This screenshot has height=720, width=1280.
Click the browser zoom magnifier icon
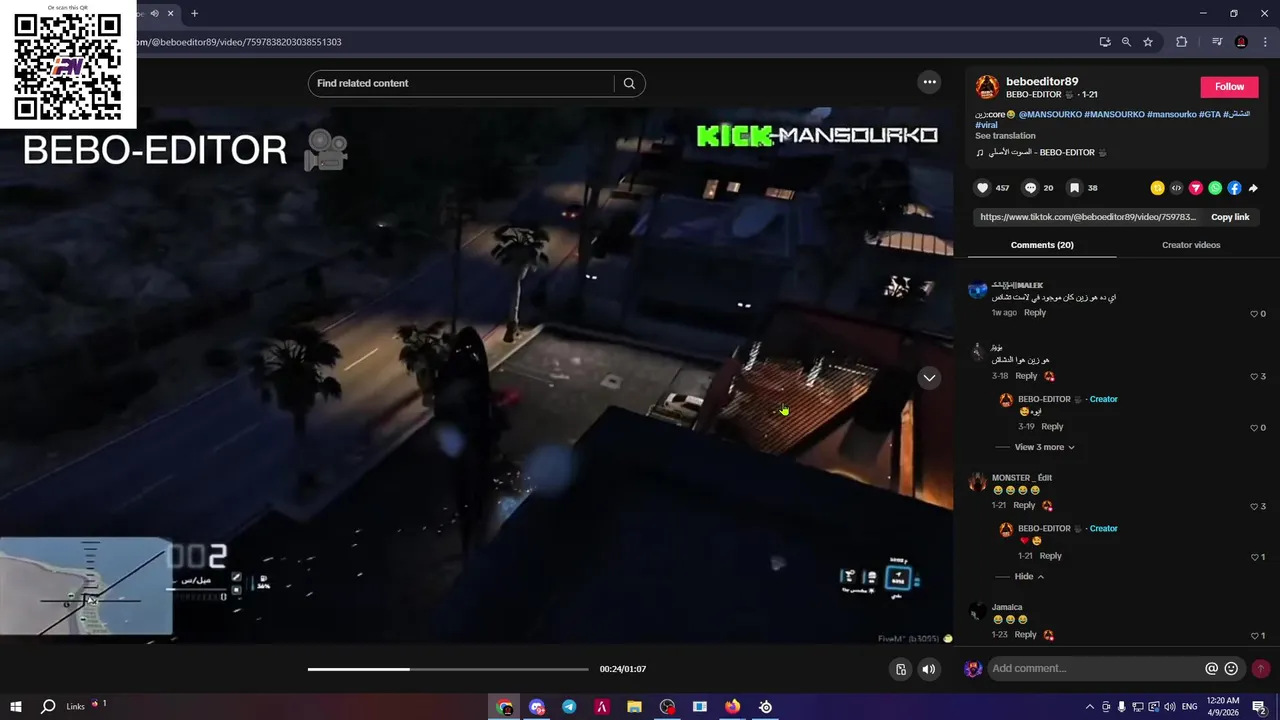[x=1126, y=42]
